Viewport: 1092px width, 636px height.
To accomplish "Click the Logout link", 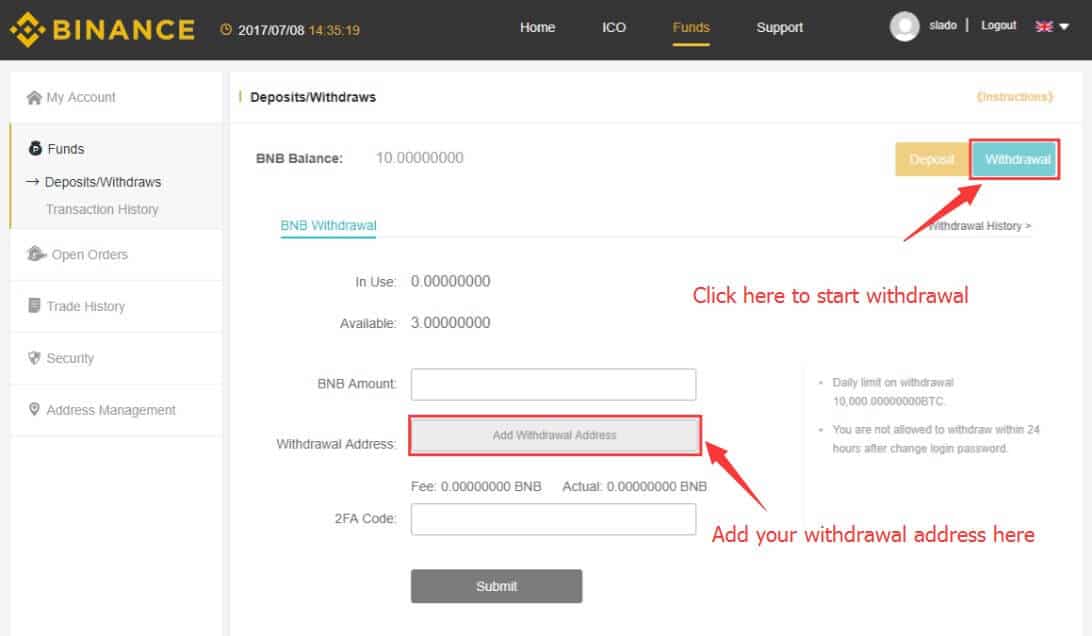I will 999,25.
